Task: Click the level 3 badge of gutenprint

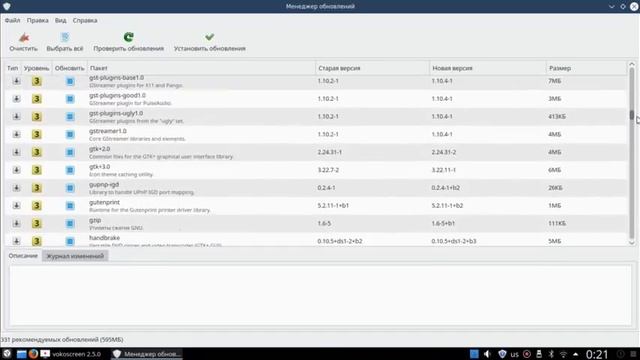Action: click(37, 206)
